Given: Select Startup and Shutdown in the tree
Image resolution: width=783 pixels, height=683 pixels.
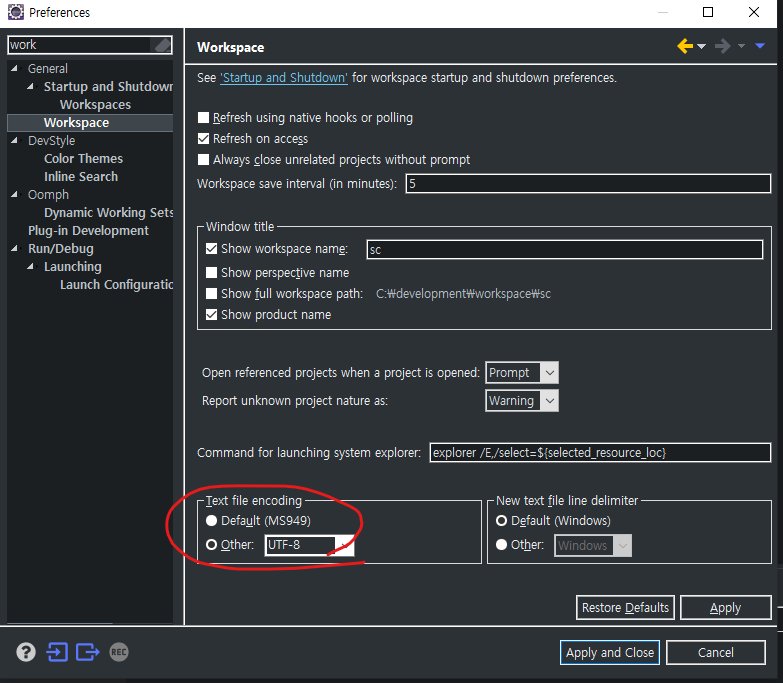Looking at the screenshot, I should pyautogui.click(x=108, y=86).
